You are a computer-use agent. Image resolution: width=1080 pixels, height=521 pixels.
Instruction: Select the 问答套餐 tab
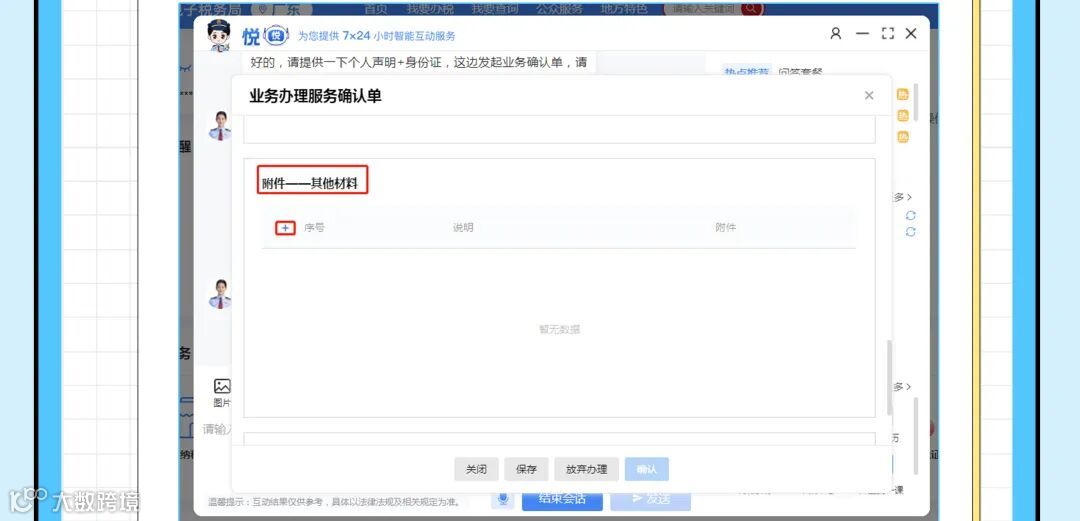pos(800,72)
